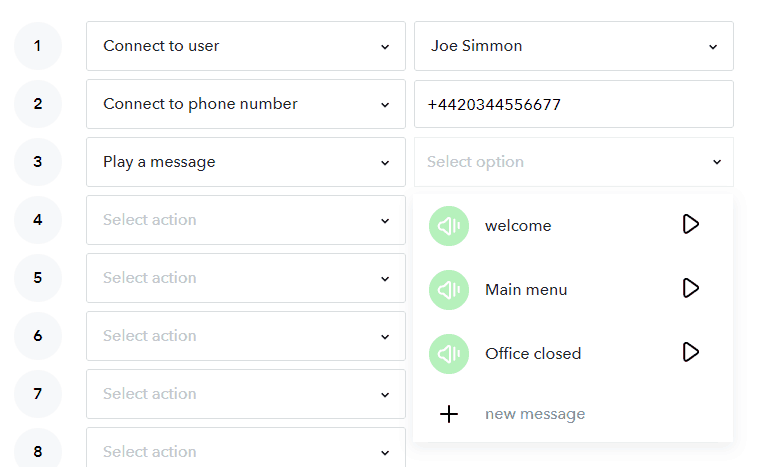Open Select action dropdown for step 4
The image size is (775, 467).
(x=246, y=220)
